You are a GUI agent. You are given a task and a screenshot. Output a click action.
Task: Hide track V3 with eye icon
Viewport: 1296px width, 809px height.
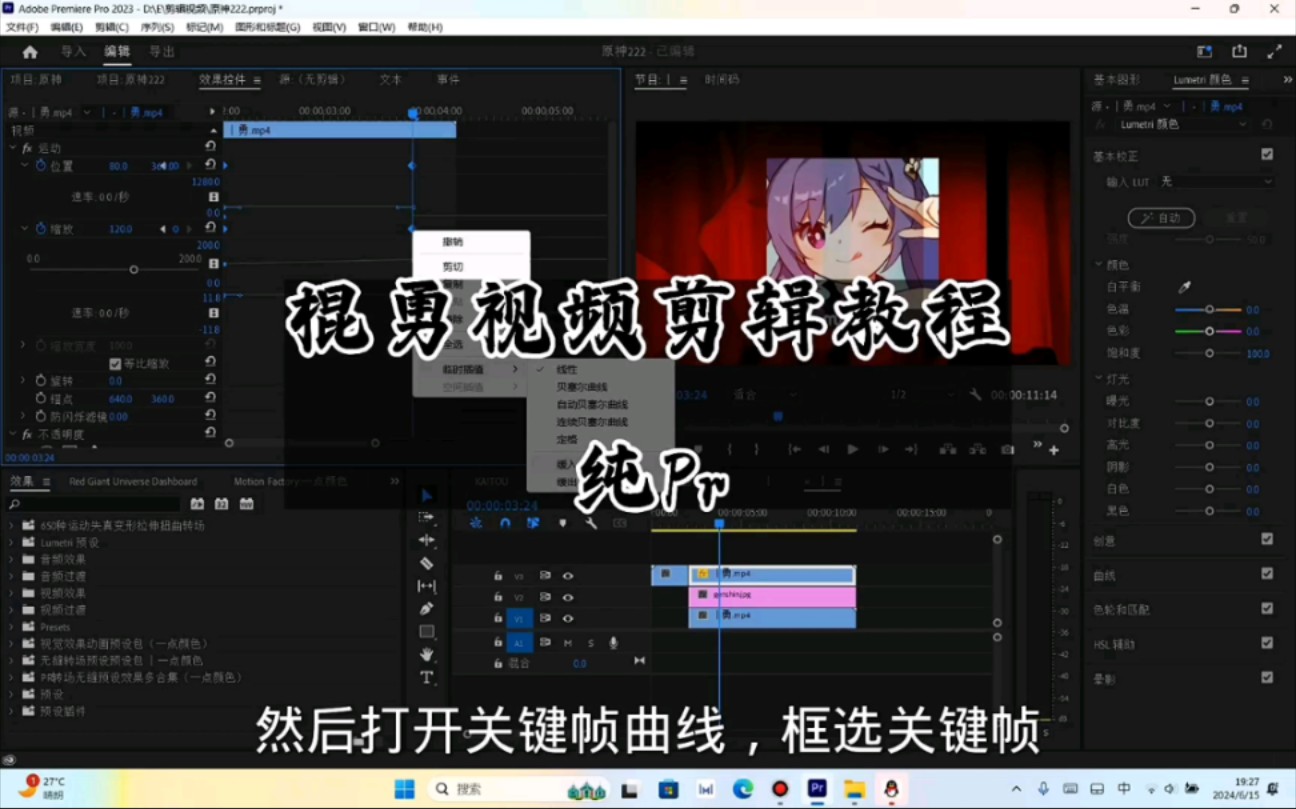[x=568, y=575]
